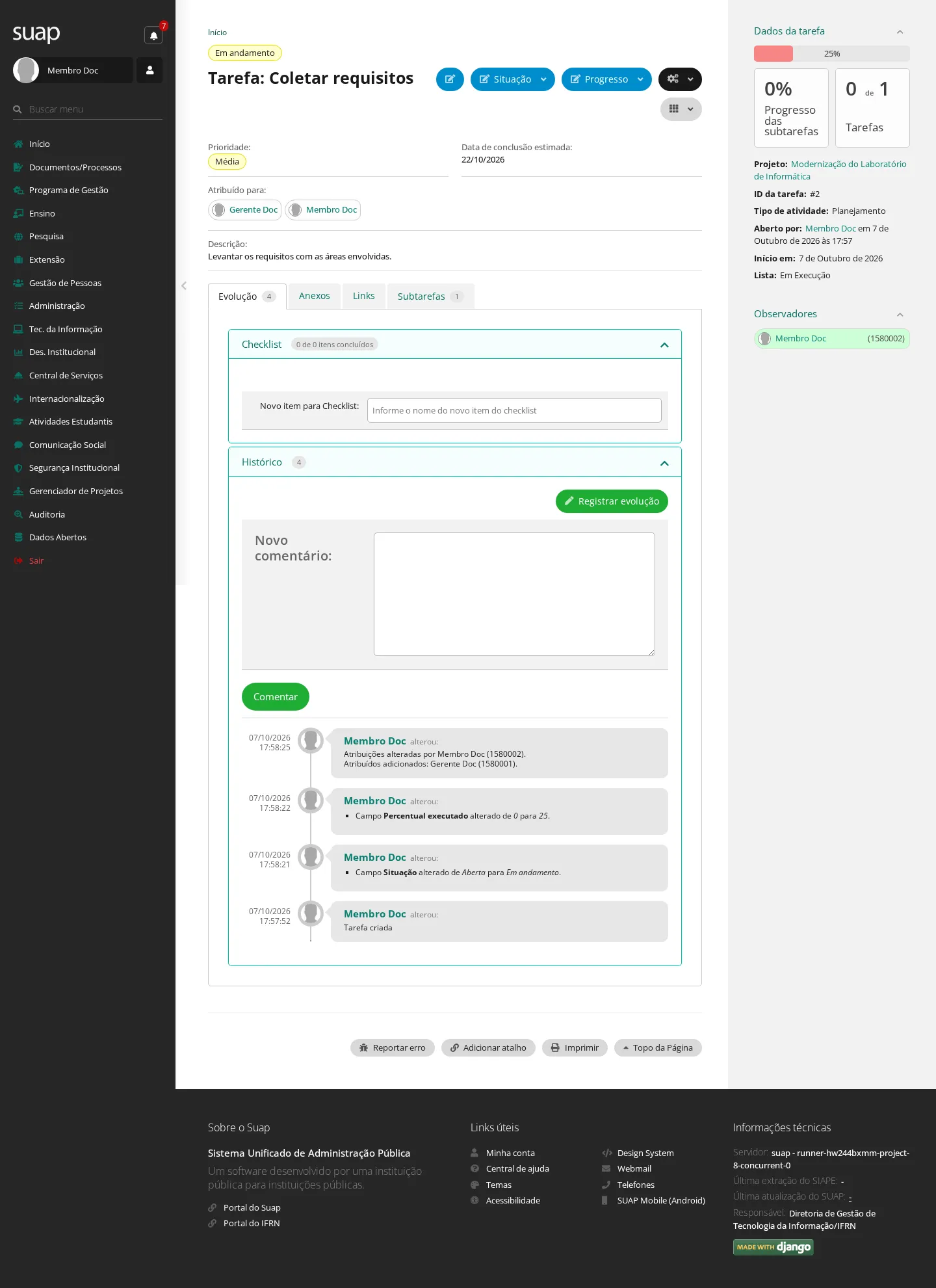Image resolution: width=936 pixels, height=1288 pixels.
Task: Open the grid view dropdown
Action: 681,109
